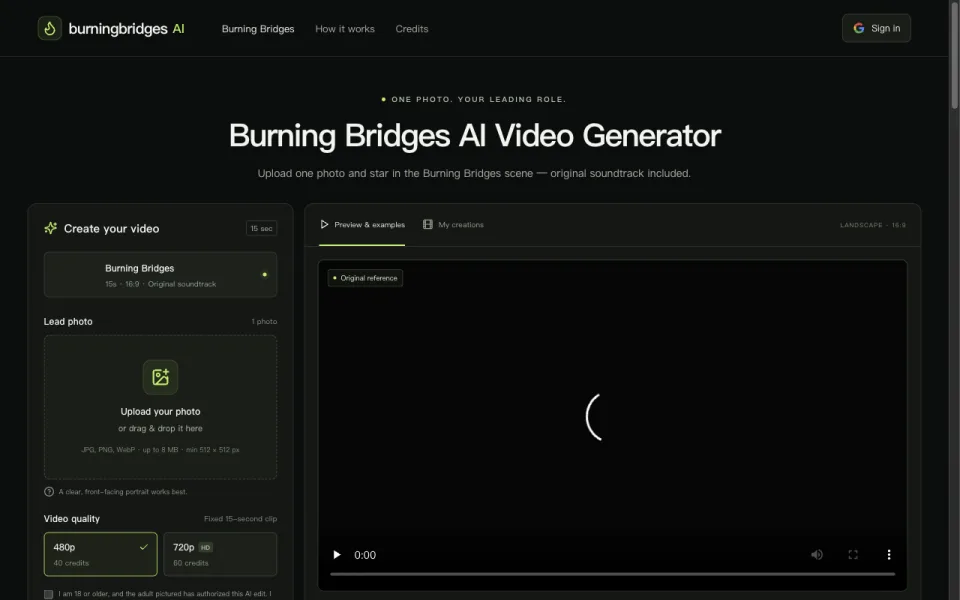Play the reference video
The width and height of the screenshot is (960, 600).
click(336, 555)
